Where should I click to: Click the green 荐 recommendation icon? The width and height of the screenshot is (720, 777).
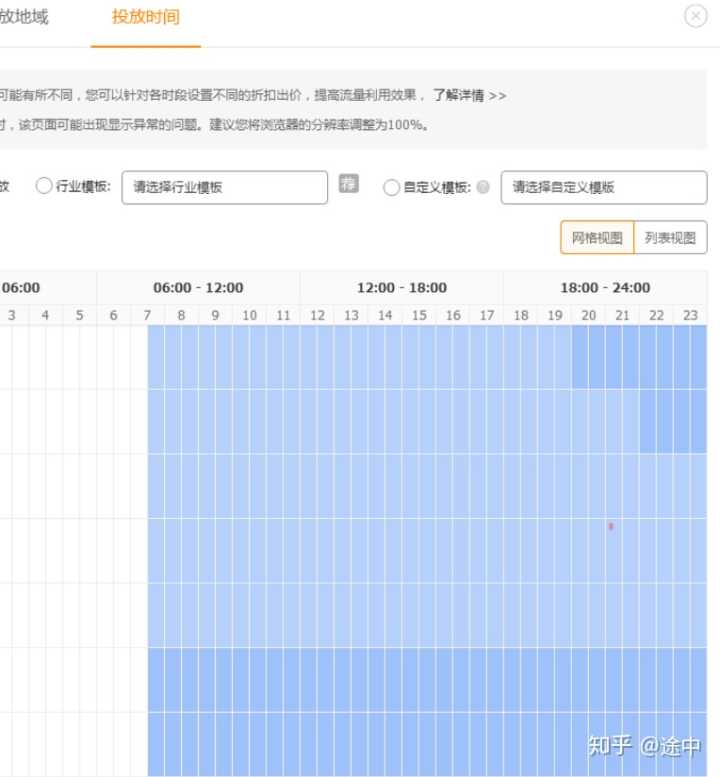point(348,184)
